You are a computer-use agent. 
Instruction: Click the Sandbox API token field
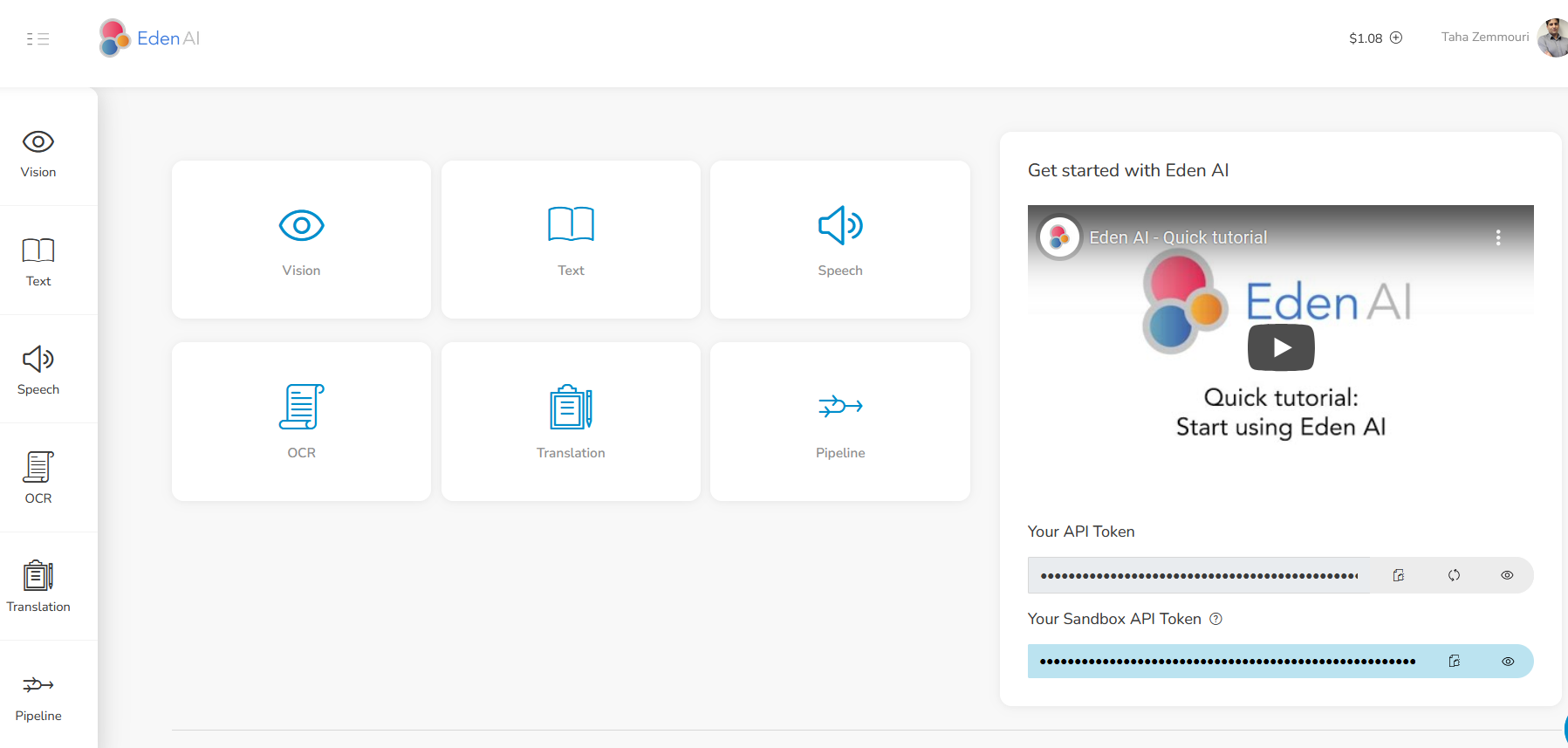(x=1227, y=662)
